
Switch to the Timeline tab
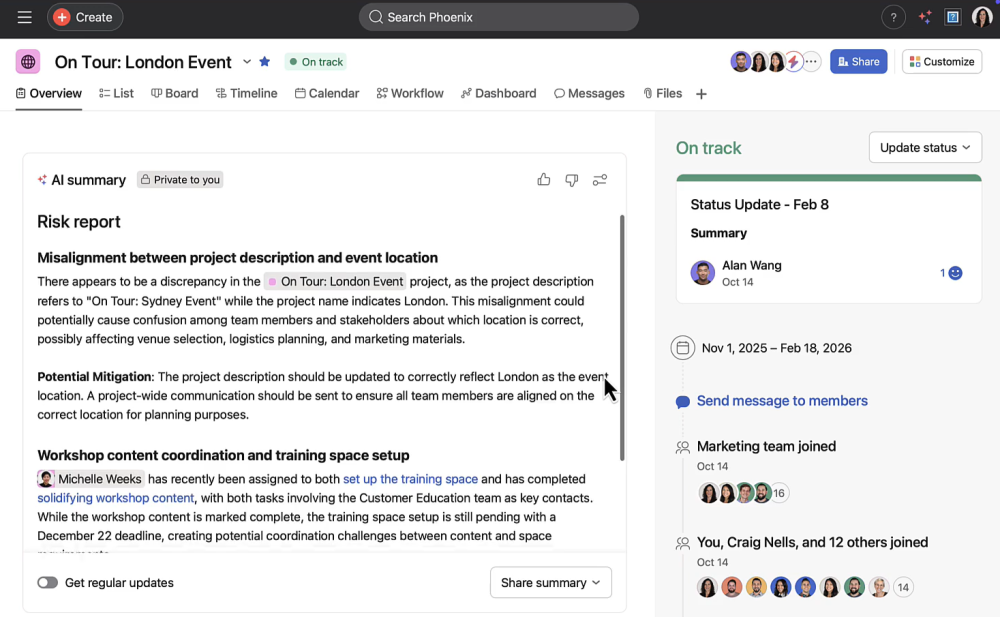pos(247,93)
